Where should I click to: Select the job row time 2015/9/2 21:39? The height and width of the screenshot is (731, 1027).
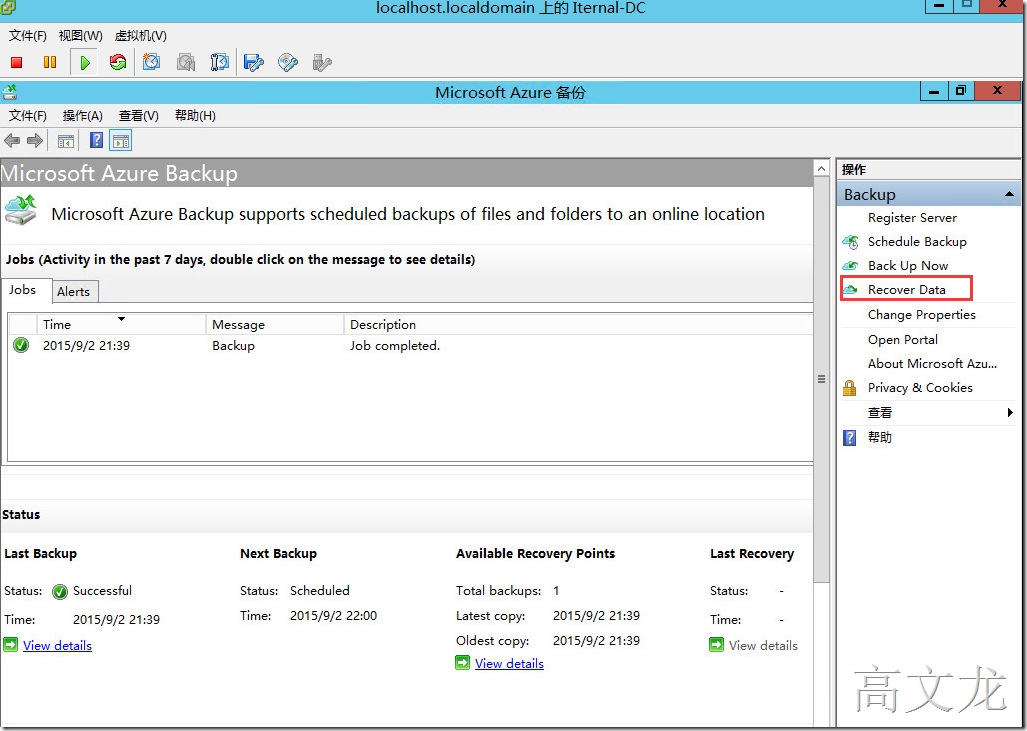(86, 345)
